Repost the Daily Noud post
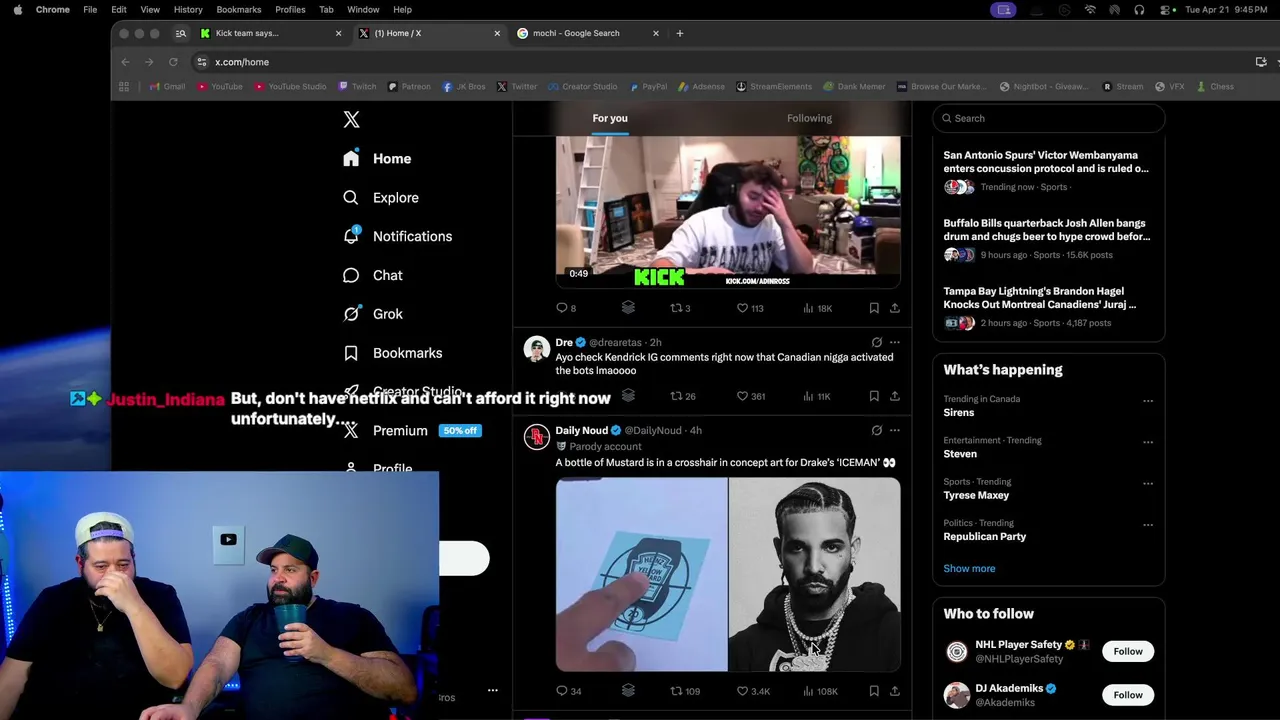1280x720 pixels. (x=685, y=691)
